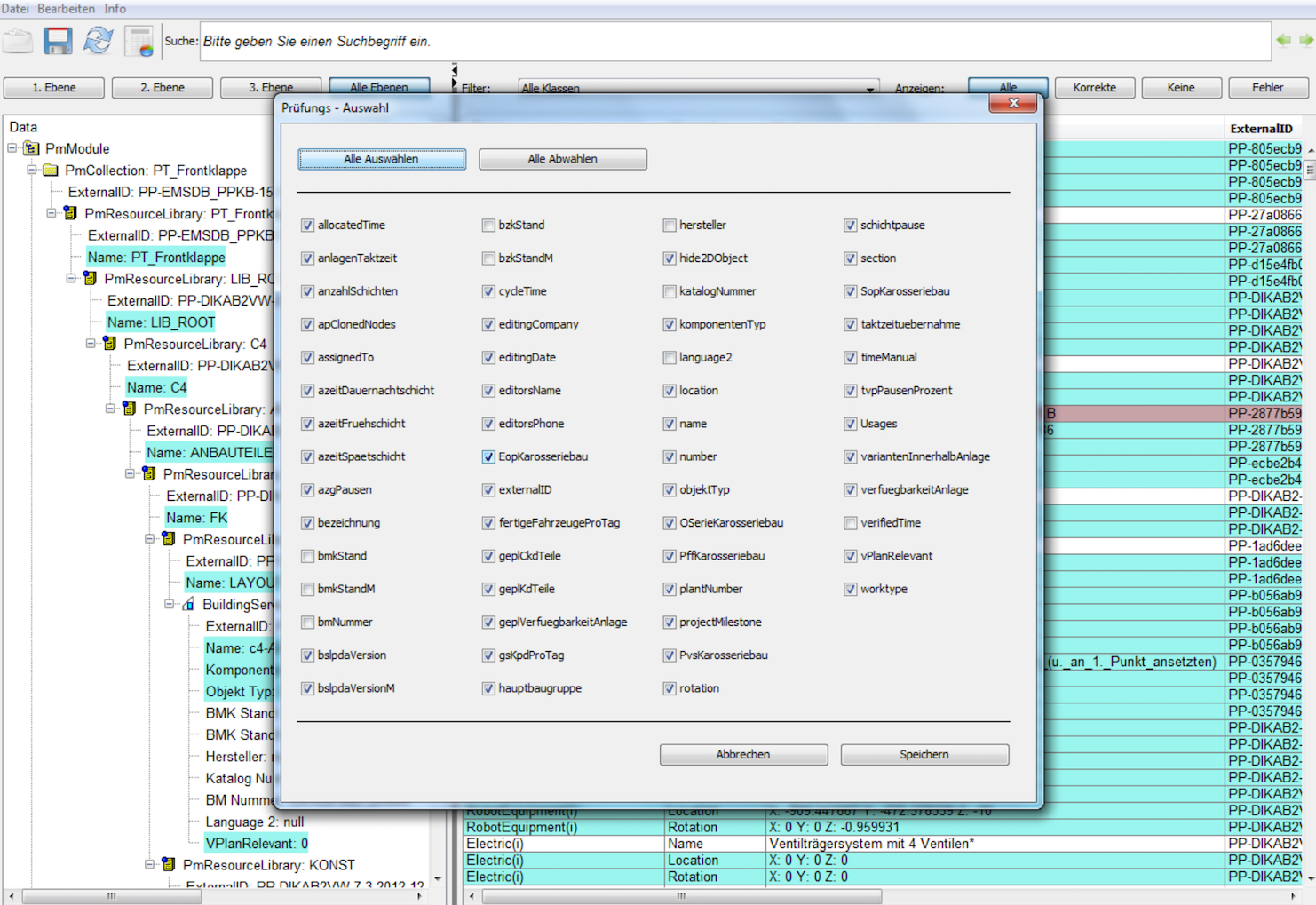The height and width of the screenshot is (905, 1316).
Task: Toggle the schichtpause checkbox
Action: click(851, 226)
